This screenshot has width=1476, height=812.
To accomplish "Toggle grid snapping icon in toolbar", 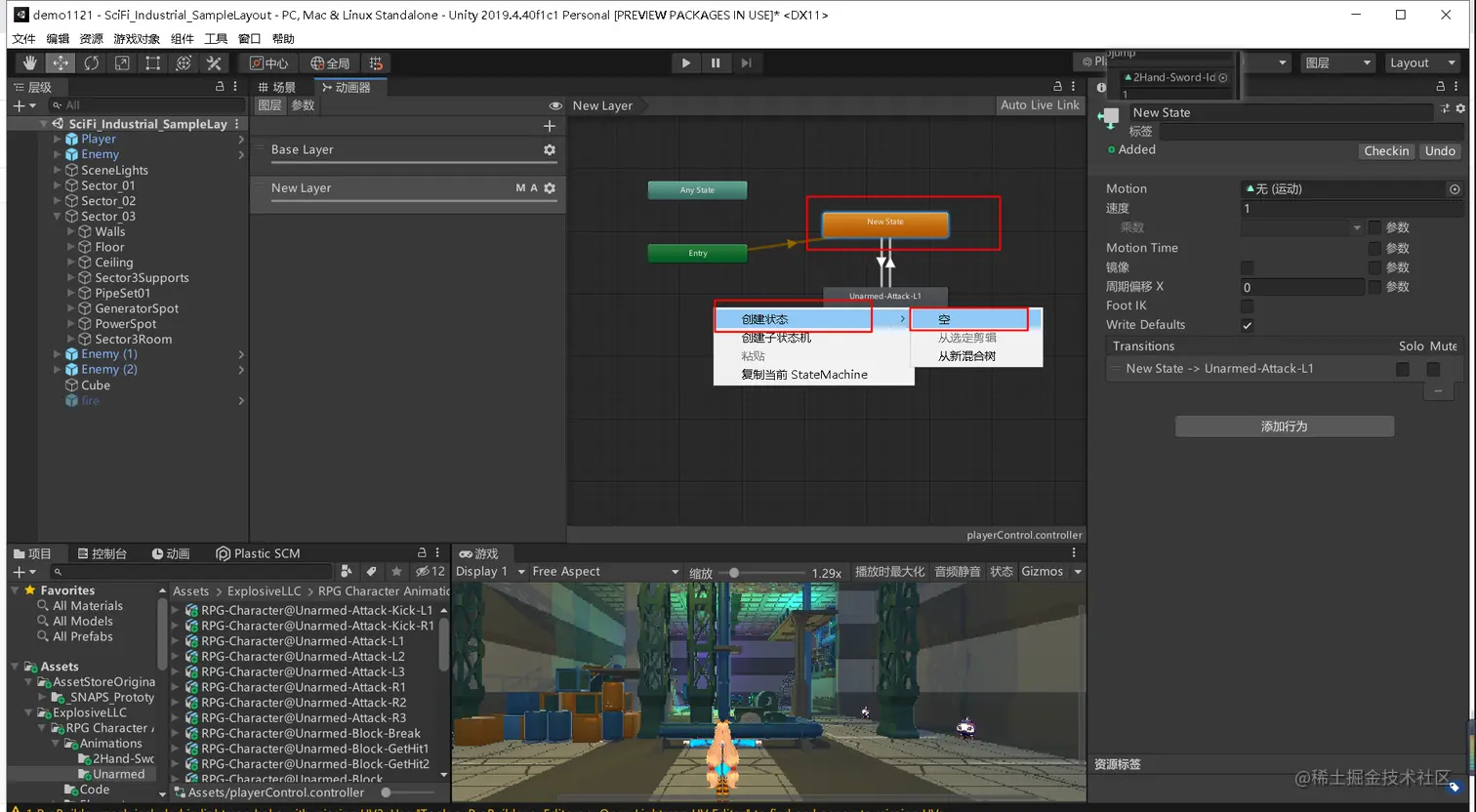I will 377,62.
